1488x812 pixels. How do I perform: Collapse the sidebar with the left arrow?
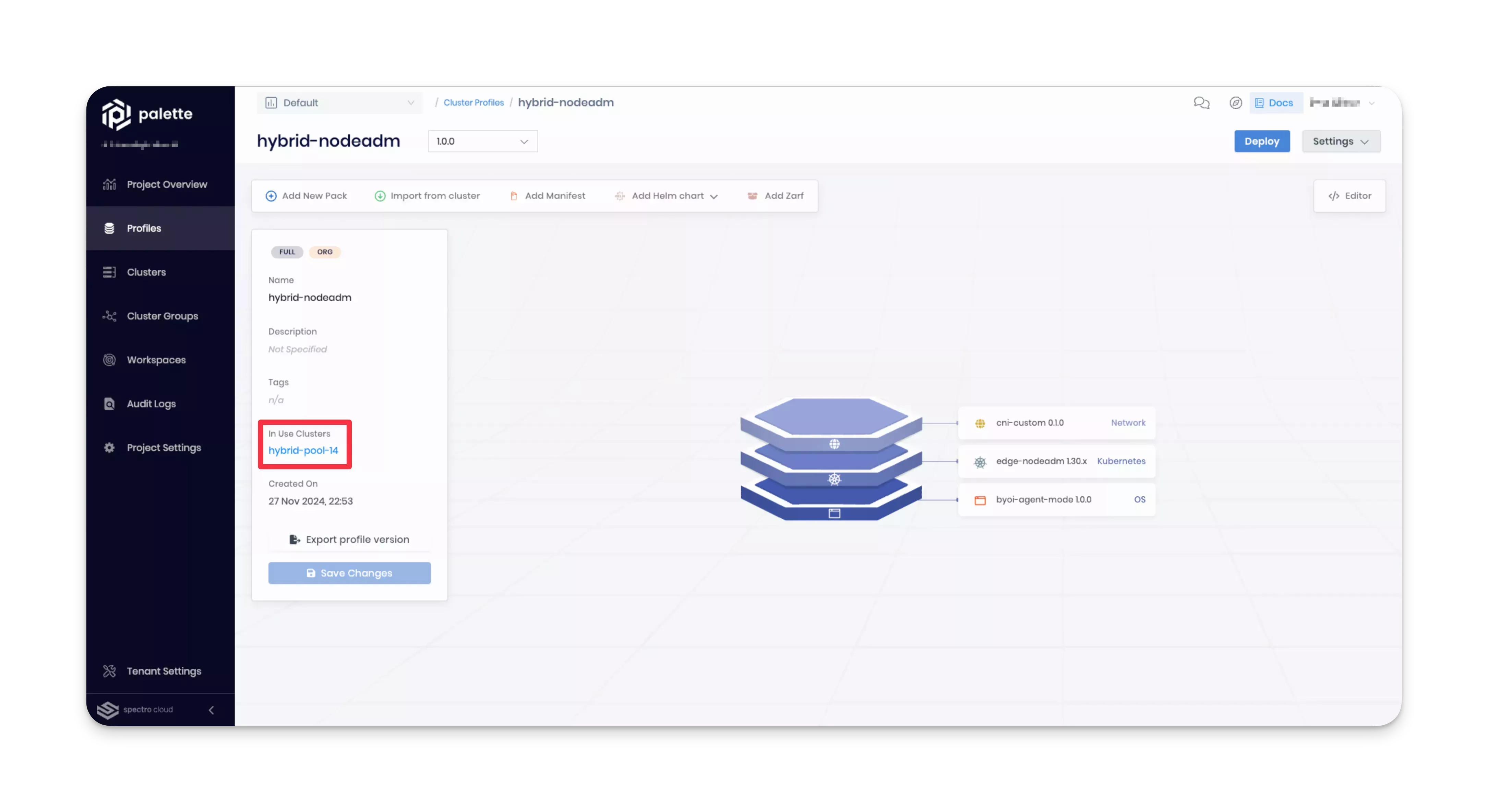tap(212, 710)
